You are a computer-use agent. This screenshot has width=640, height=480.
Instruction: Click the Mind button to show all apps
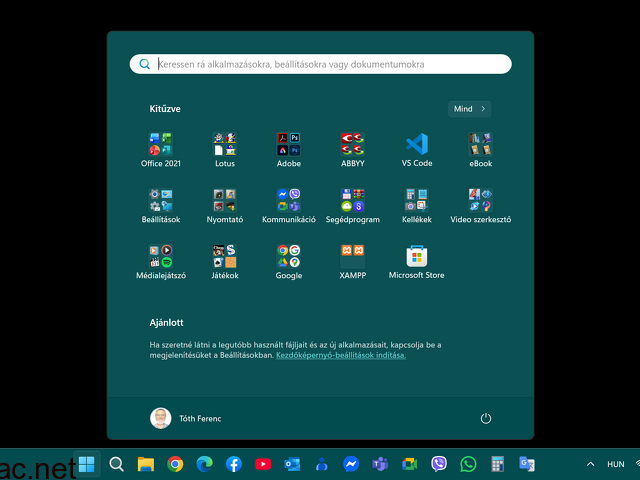tap(469, 109)
